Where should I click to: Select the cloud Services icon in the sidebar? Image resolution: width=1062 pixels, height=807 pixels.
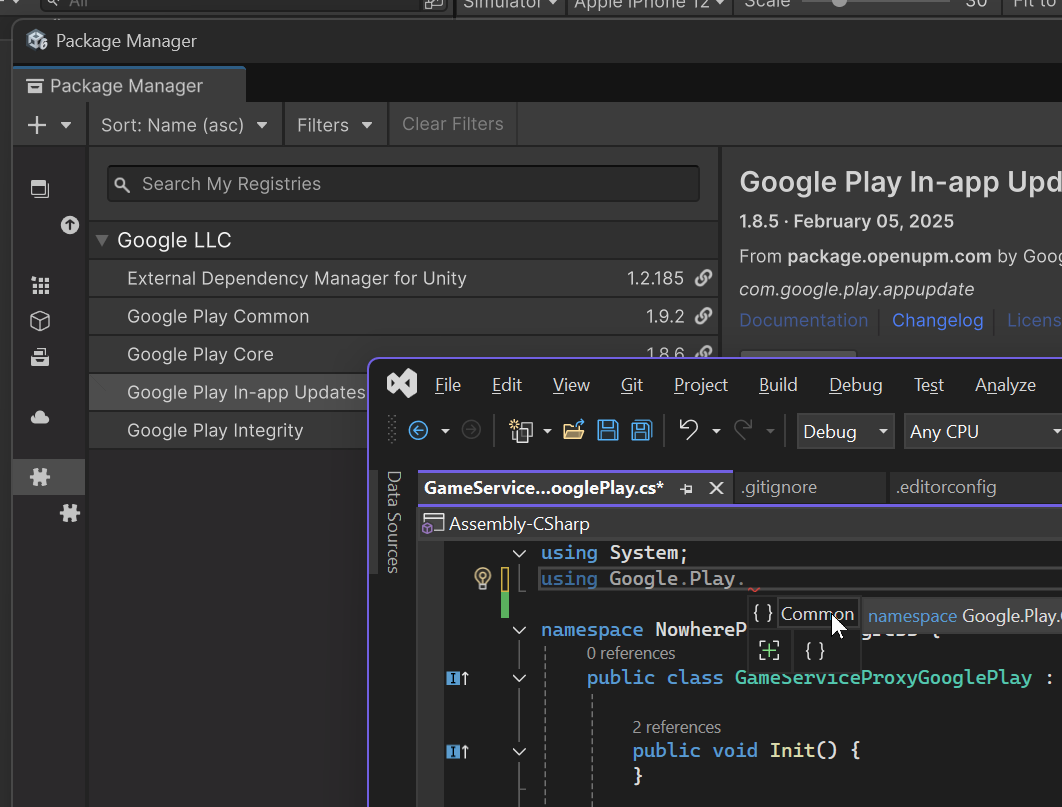pos(41,417)
